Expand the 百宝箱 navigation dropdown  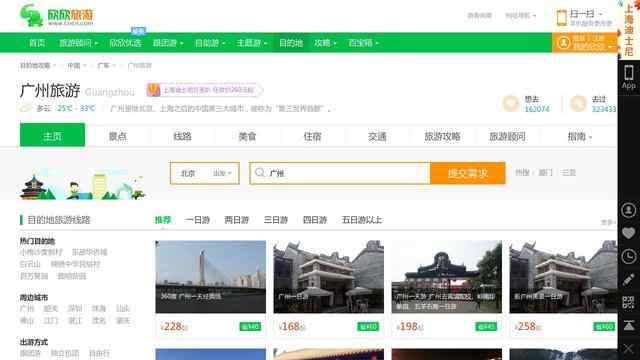coord(363,43)
